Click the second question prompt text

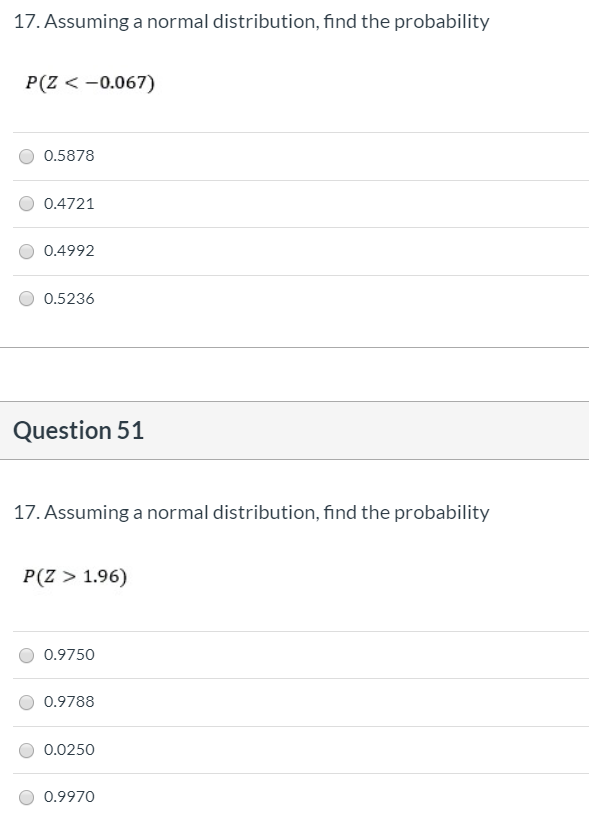pos(250,512)
